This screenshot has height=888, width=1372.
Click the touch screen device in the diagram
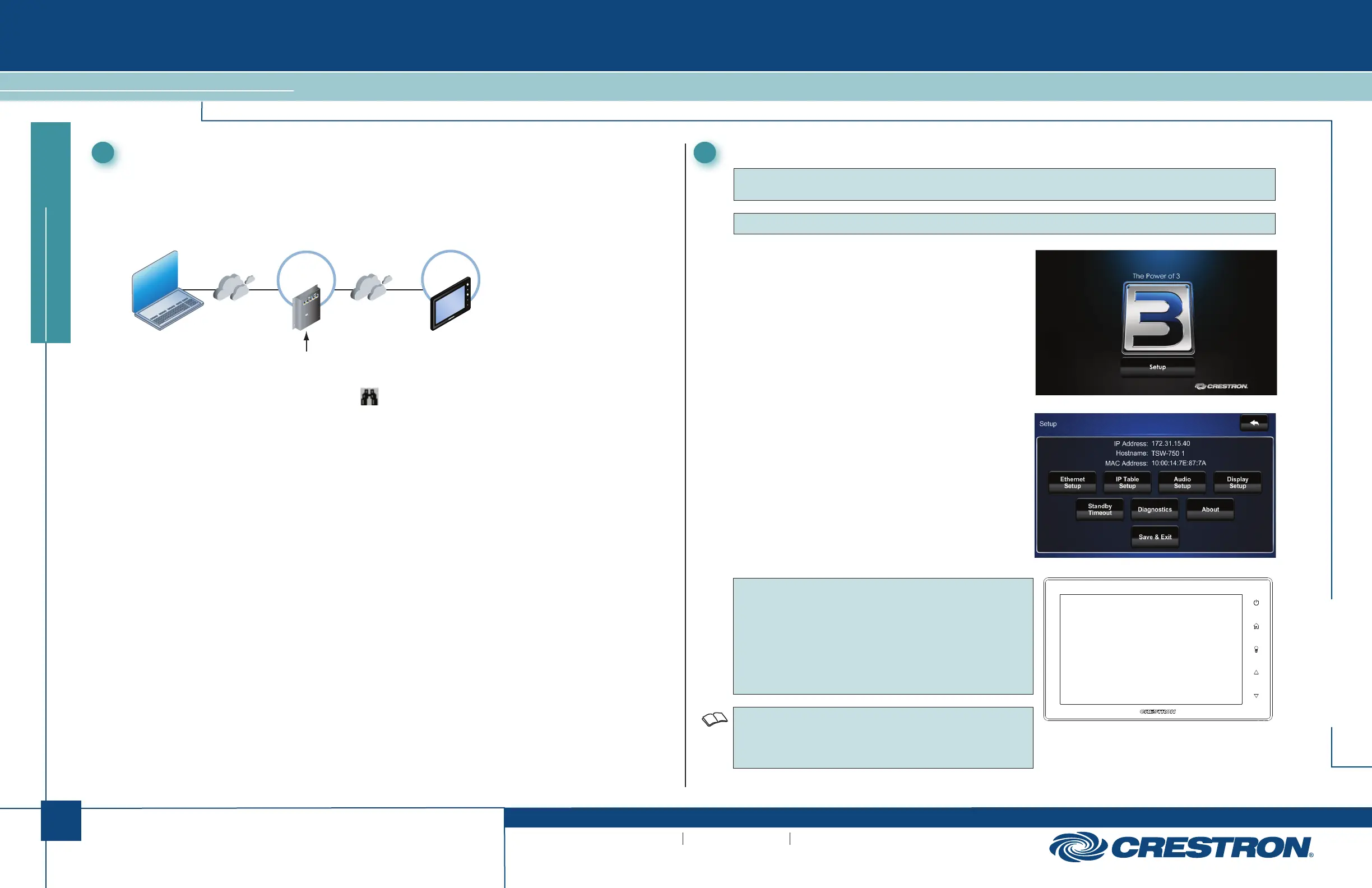pos(451,304)
